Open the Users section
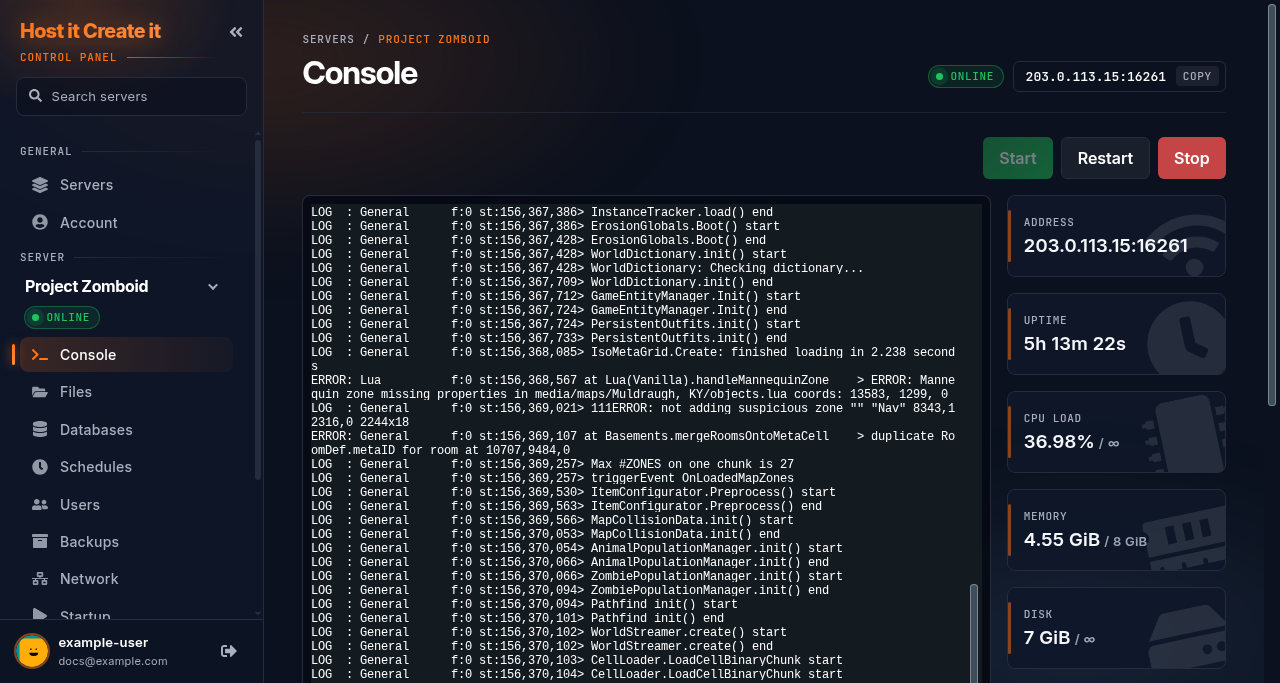Viewport: 1280px width, 683px height. click(126, 505)
